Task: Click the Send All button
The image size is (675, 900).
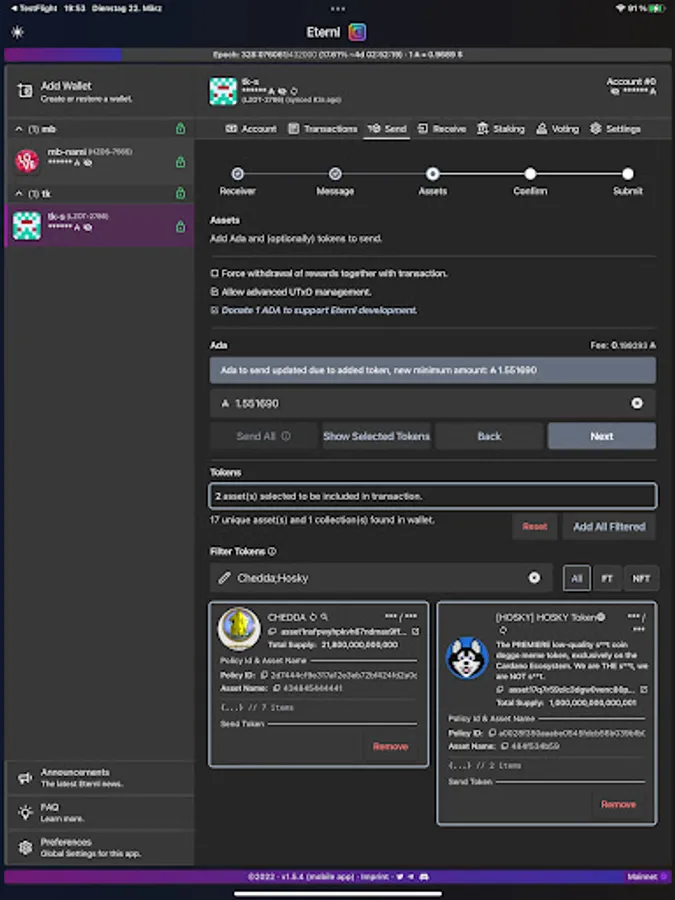Action: tap(263, 436)
